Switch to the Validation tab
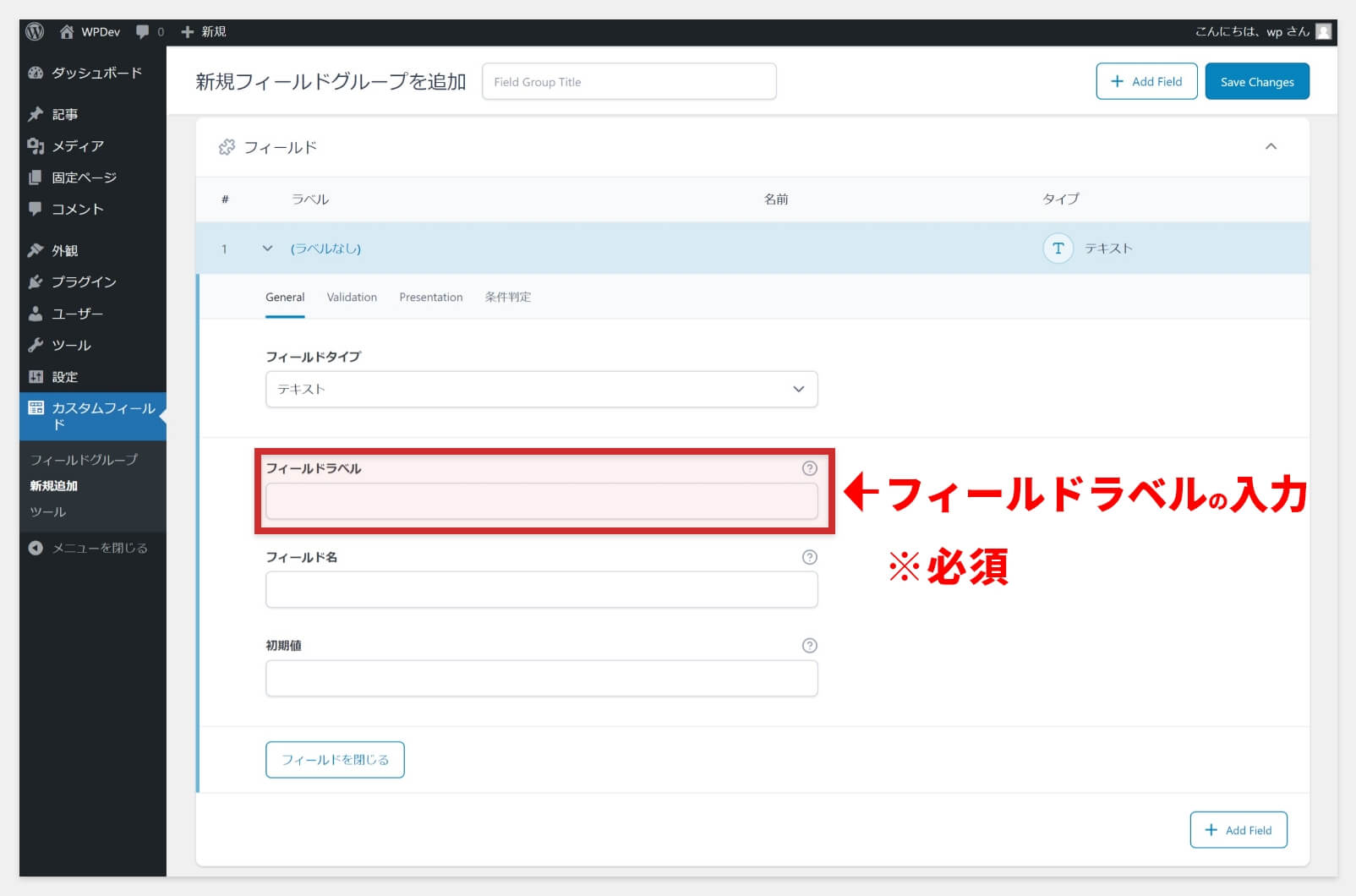1356x896 pixels. (352, 298)
